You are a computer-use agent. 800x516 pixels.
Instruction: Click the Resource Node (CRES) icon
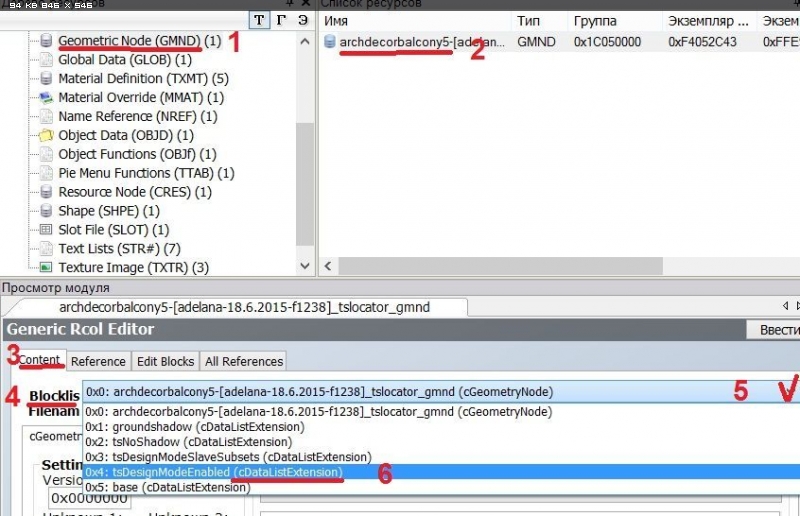tap(46, 192)
